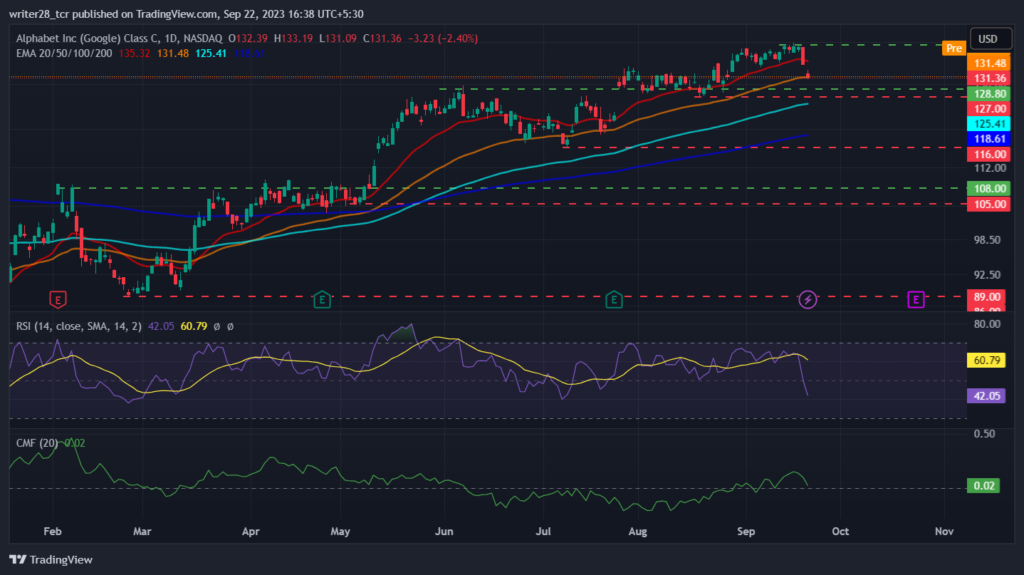Click the 128.80 green level price label
The width and height of the screenshot is (1024, 575).
tap(989, 94)
